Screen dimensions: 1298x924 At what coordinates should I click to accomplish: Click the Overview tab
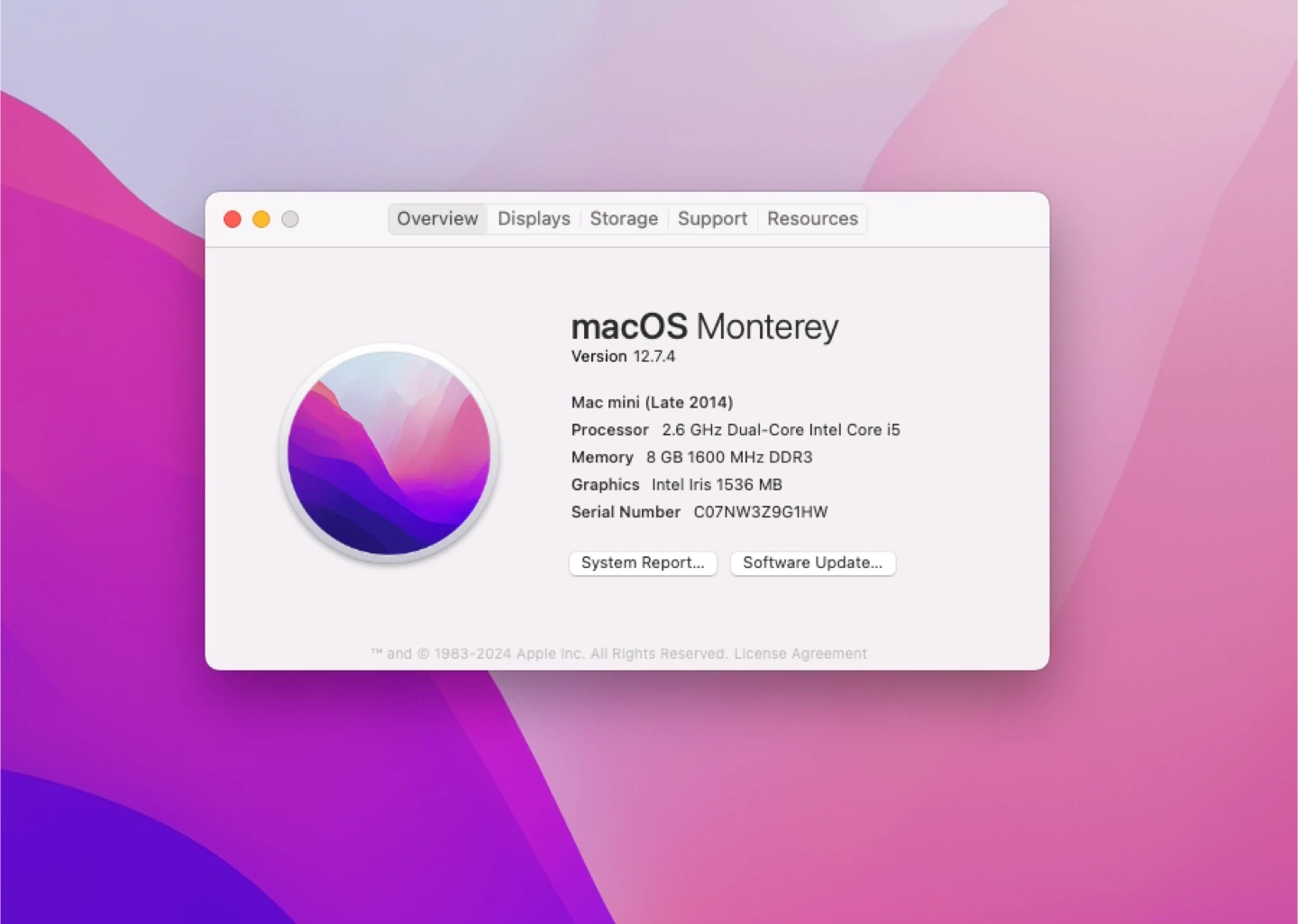[437, 219]
